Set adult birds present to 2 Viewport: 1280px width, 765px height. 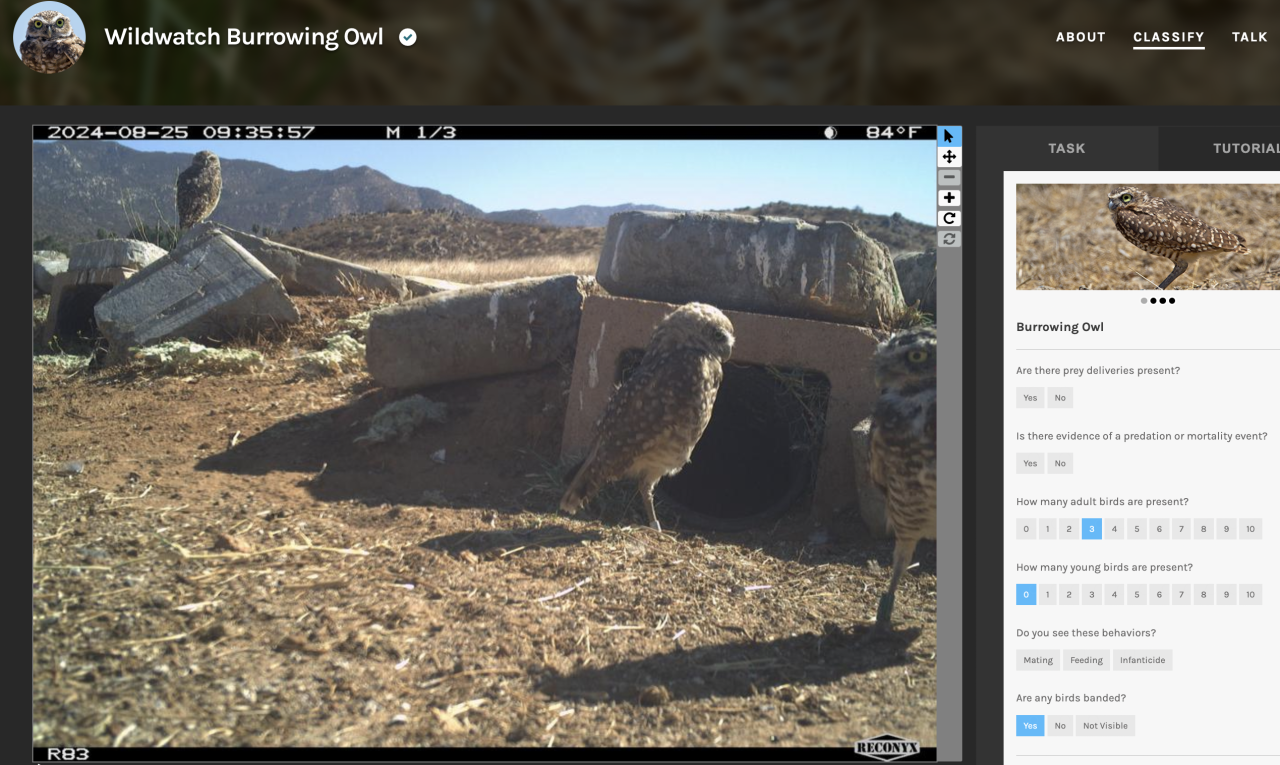[x=1070, y=529]
